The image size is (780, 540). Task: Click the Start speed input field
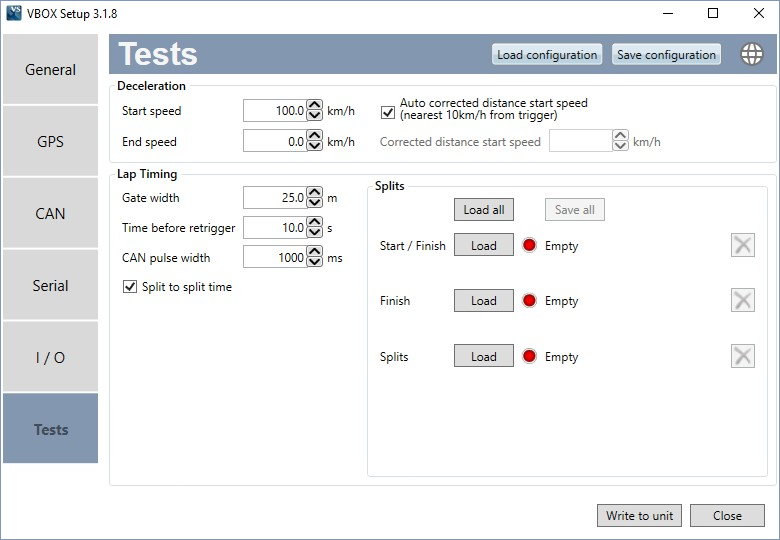click(275, 110)
